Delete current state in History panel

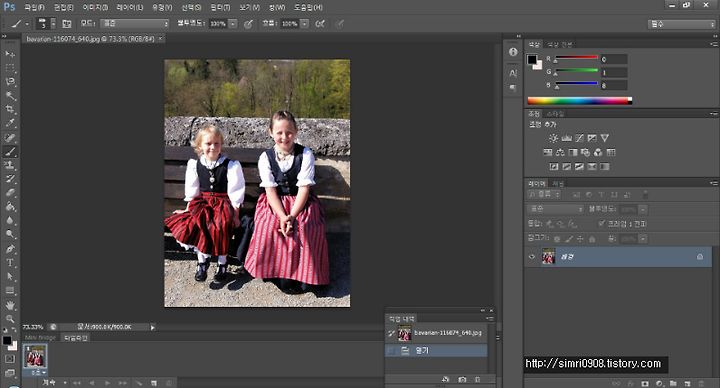(478, 379)
